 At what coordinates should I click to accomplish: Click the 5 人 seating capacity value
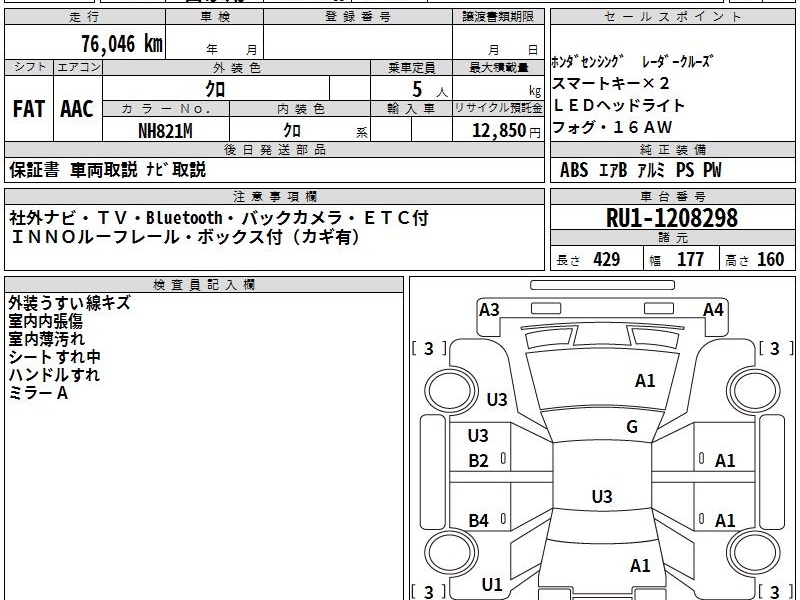pyautogui.click(x=429, y=90)
